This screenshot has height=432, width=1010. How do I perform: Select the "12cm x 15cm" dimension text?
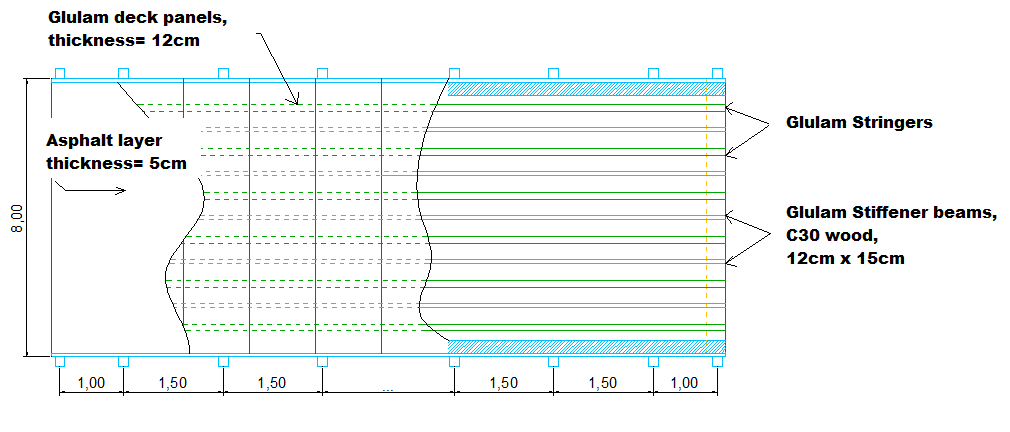point(844,258)
